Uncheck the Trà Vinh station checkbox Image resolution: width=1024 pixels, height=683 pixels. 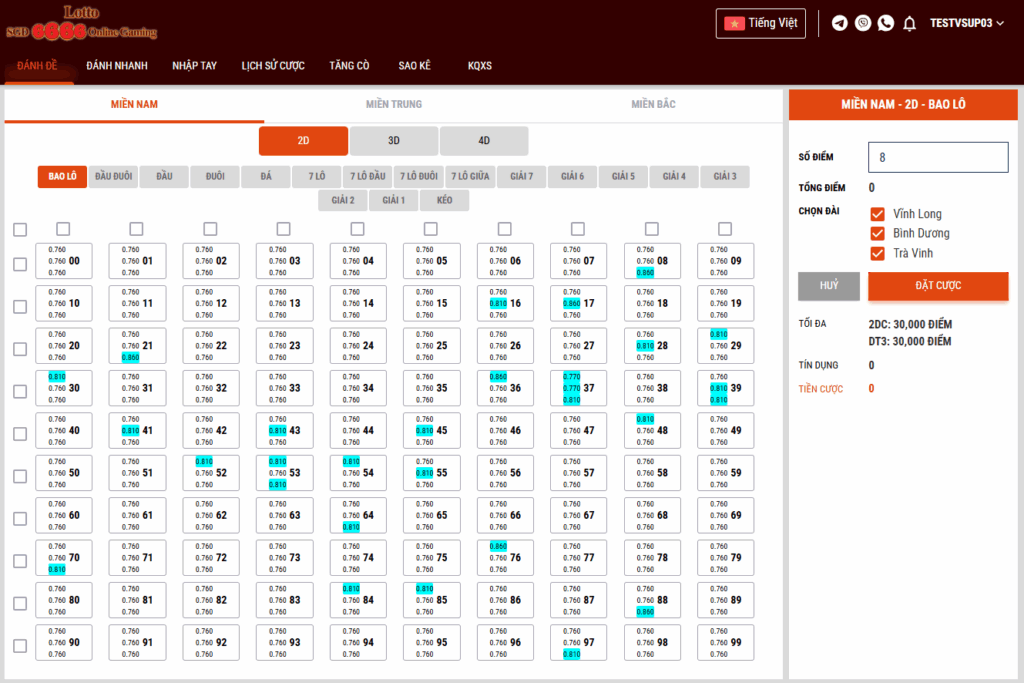click(878, 253)
